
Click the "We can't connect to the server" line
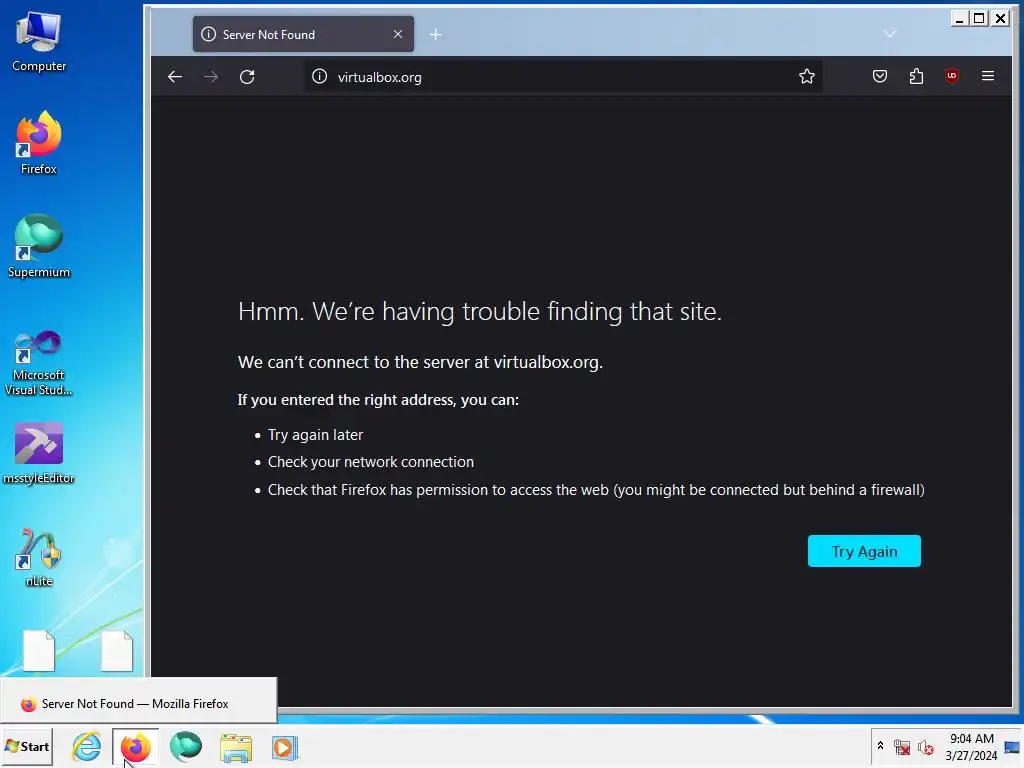420,362
